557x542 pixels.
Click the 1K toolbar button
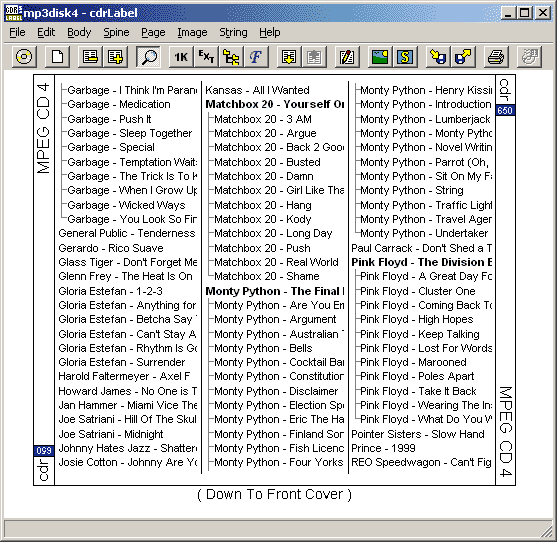181,57
